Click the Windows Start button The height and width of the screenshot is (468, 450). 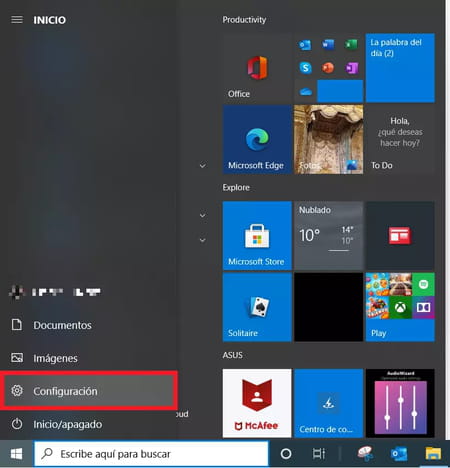tap(16, 454)
